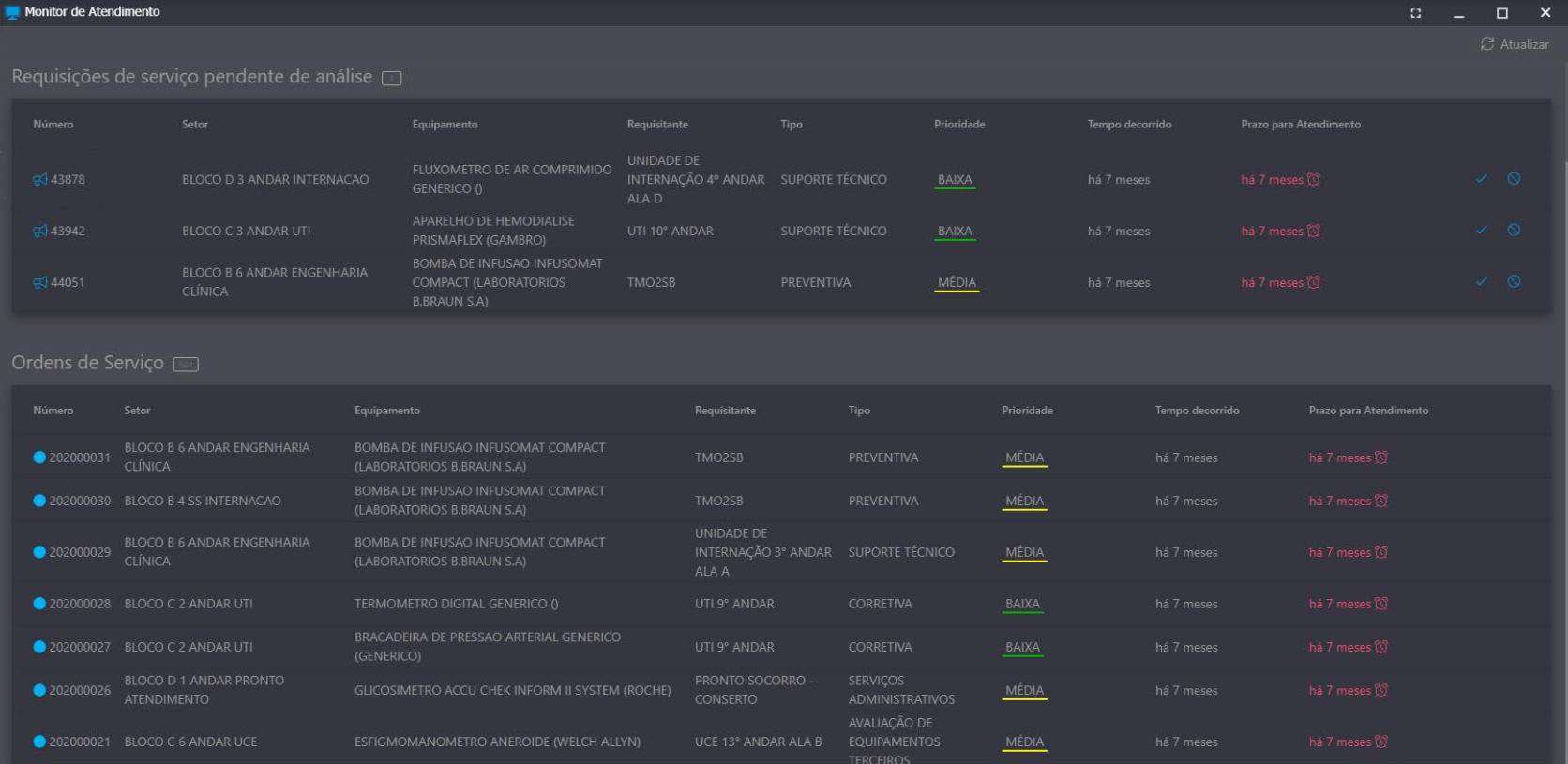Image resolution: width=1568 pixels, height=764 pixels.
Task: Click megaphone icon for request 43878
Action: 39,180
